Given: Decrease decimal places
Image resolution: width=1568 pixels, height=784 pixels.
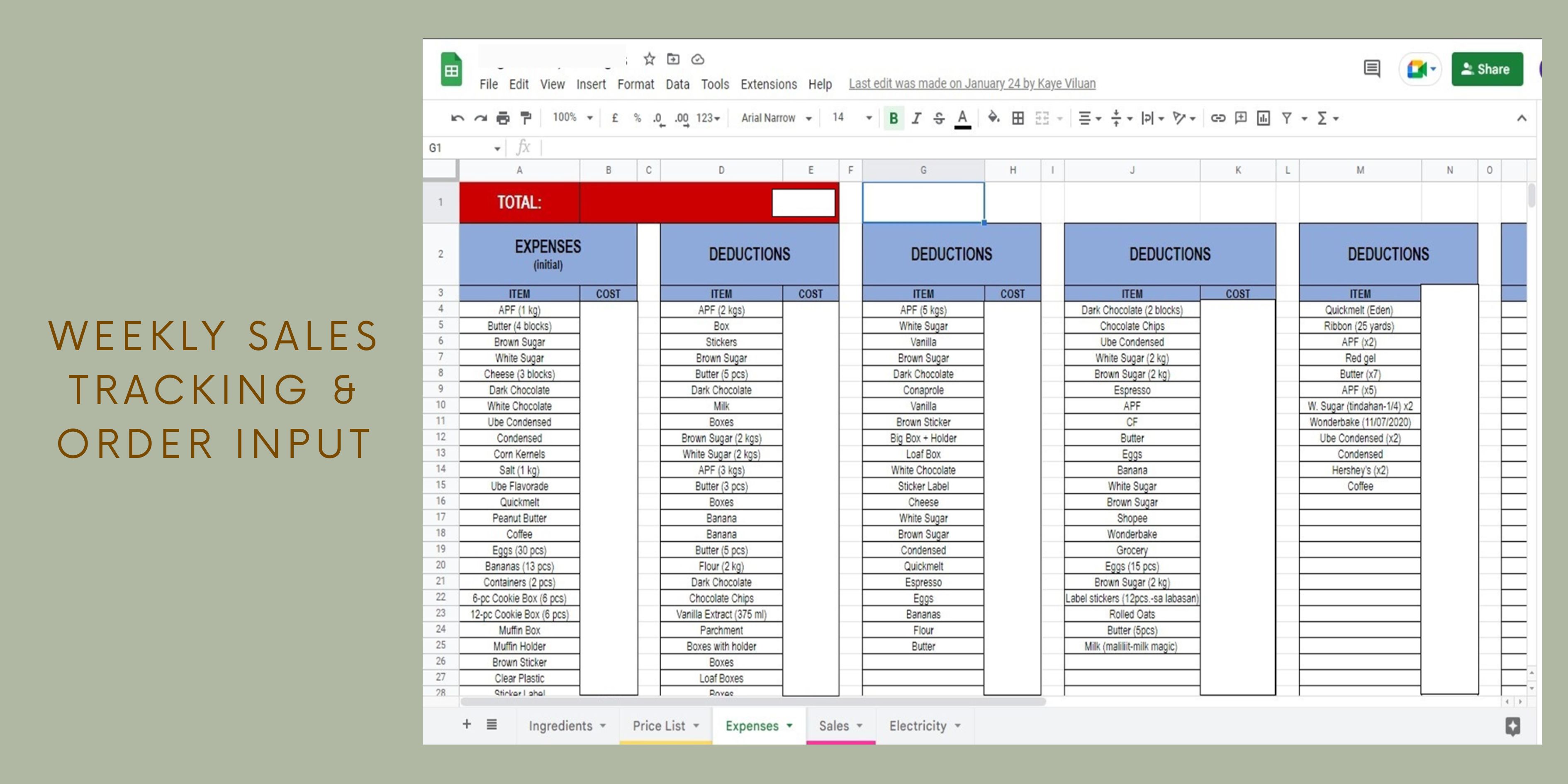Looking at the screenshot, I should click(x=659, y=119).
